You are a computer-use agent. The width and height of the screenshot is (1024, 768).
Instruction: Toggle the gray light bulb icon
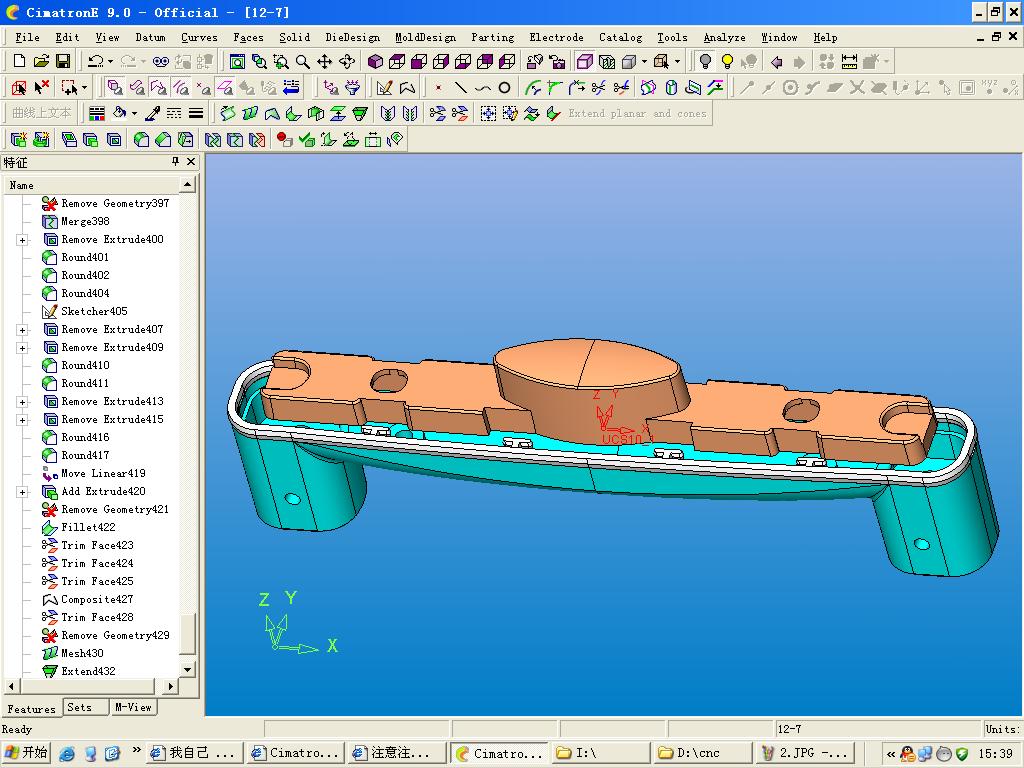click(x=705, y=62)
